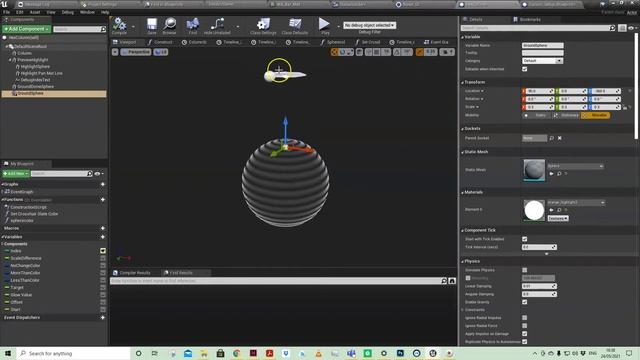Click the Add Component button

27,29
